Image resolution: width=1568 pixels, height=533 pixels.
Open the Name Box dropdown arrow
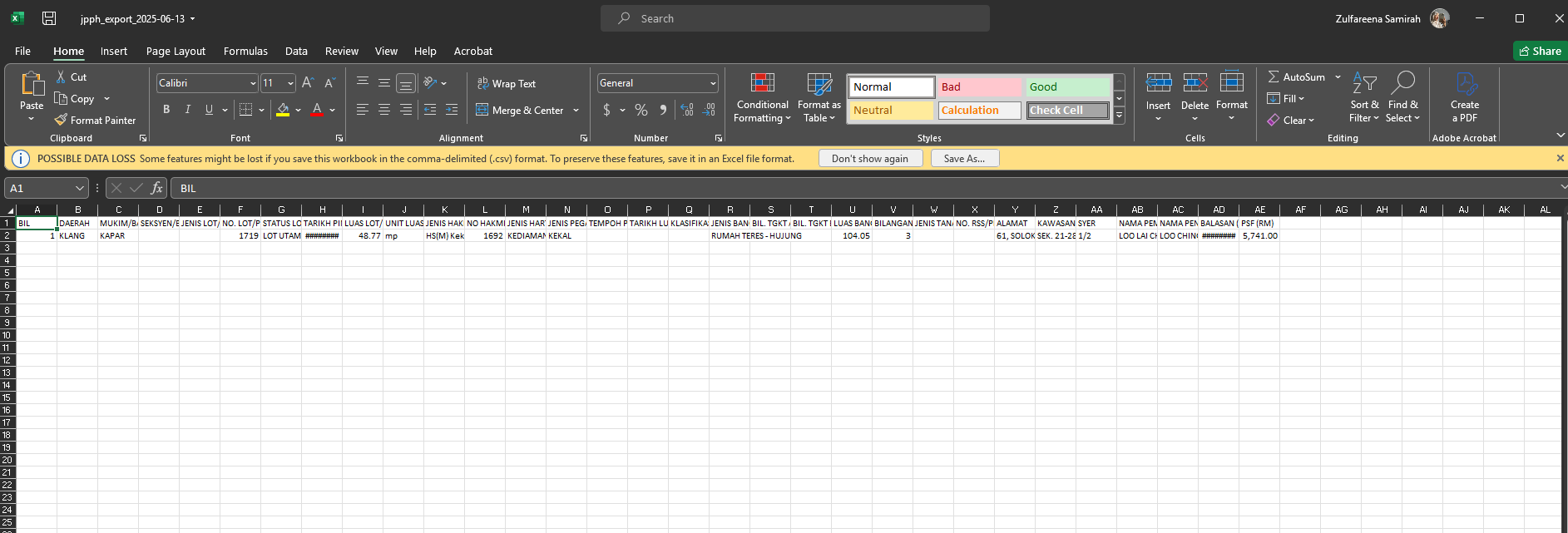coord(80,188)
